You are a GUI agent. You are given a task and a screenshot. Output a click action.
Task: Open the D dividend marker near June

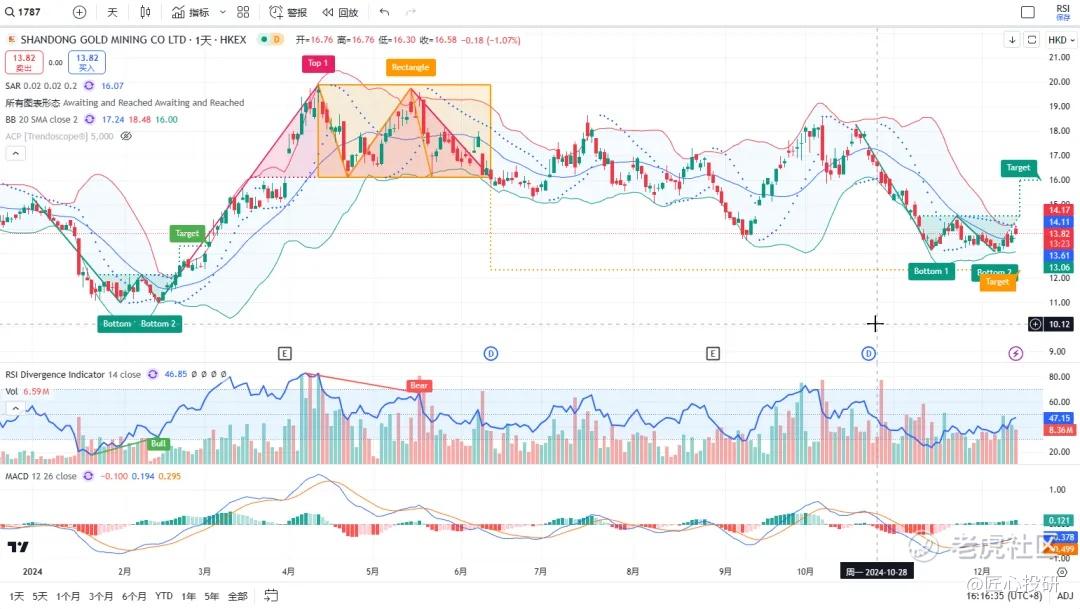coord(490,353)
